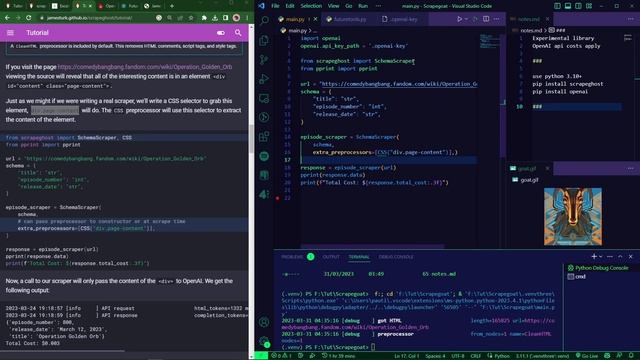Screen dimensions: 640x360
Task: Open the Go menu in VS Code
Action: 349,6
